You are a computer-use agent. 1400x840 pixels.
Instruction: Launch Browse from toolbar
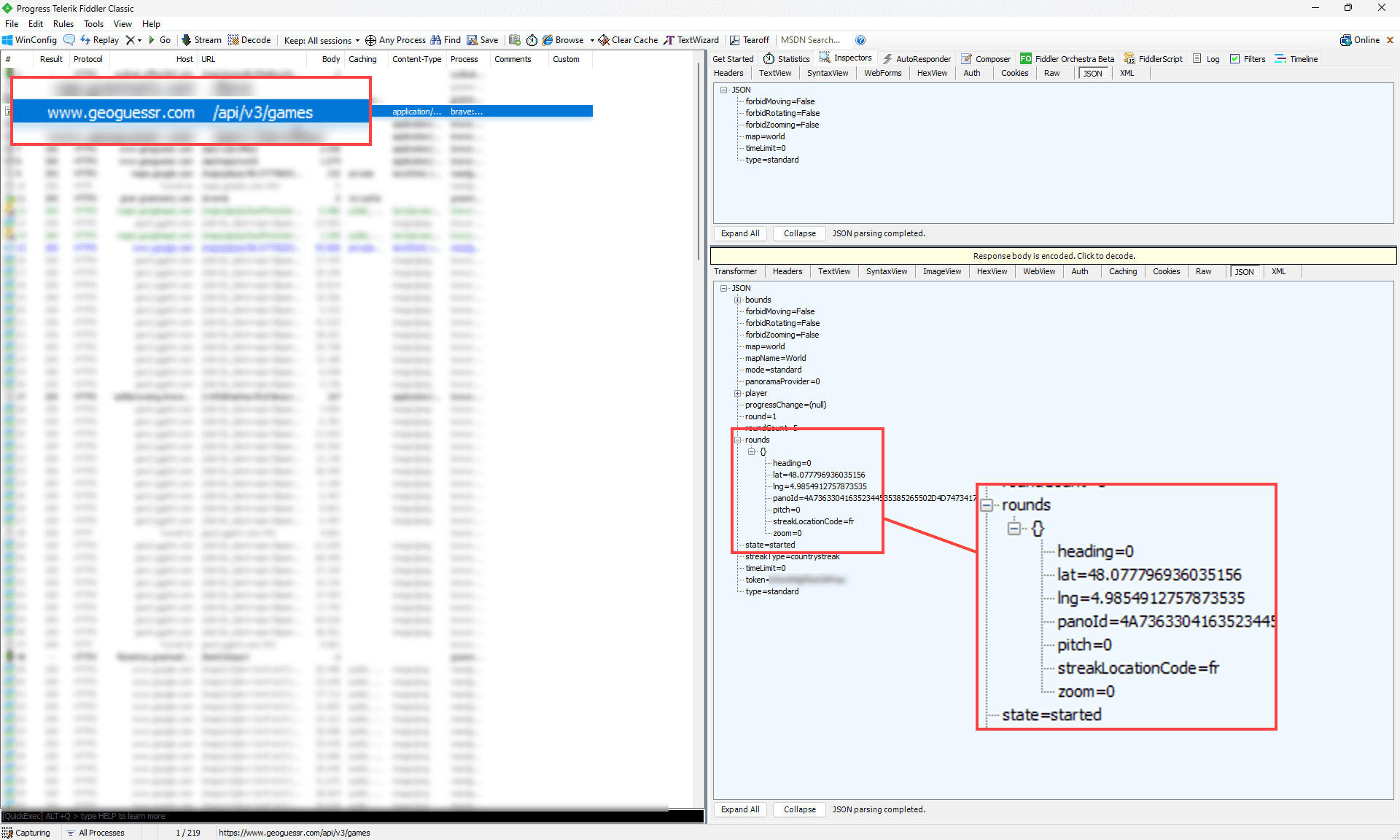(563, 40)
